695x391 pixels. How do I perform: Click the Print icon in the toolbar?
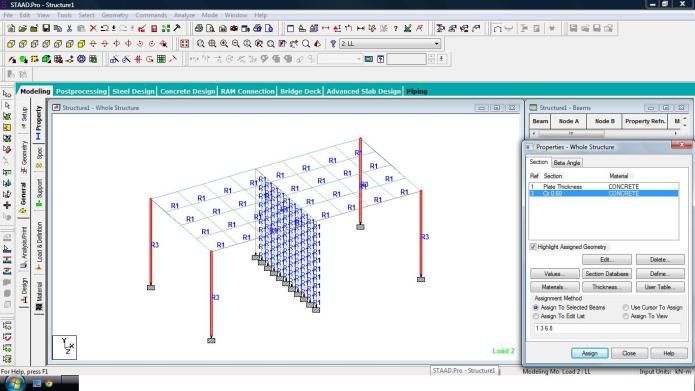[x=199, y=28]
